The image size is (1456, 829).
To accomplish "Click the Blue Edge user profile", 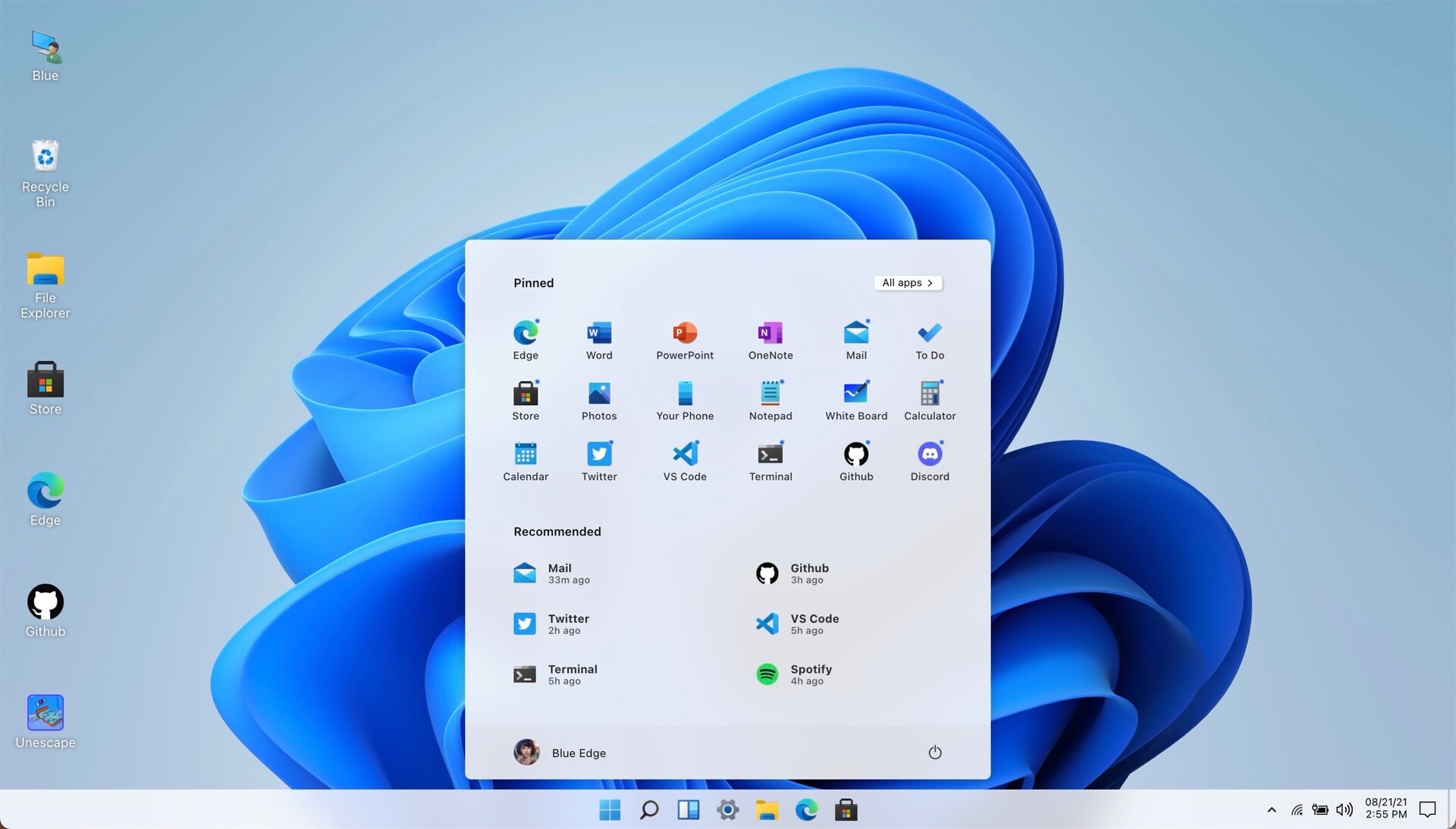I will tap(560, 752).
